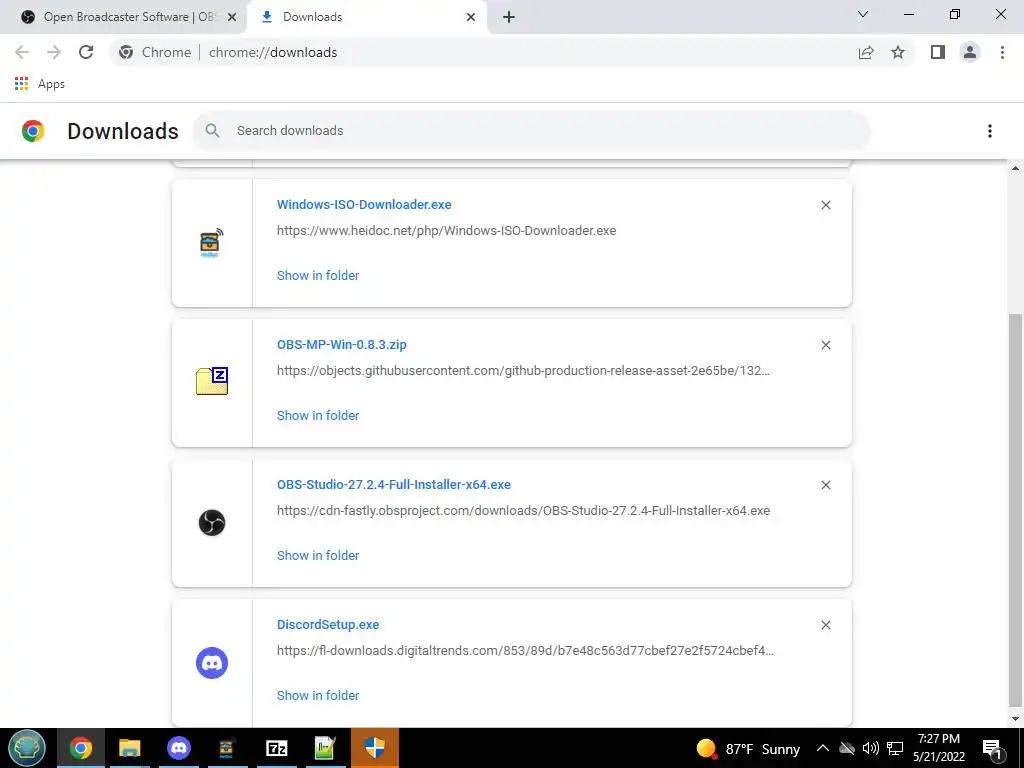The image size is (1024, 768).
Task: Open the DiscordSetup.exe file link
Action: [x=328, y=624]
